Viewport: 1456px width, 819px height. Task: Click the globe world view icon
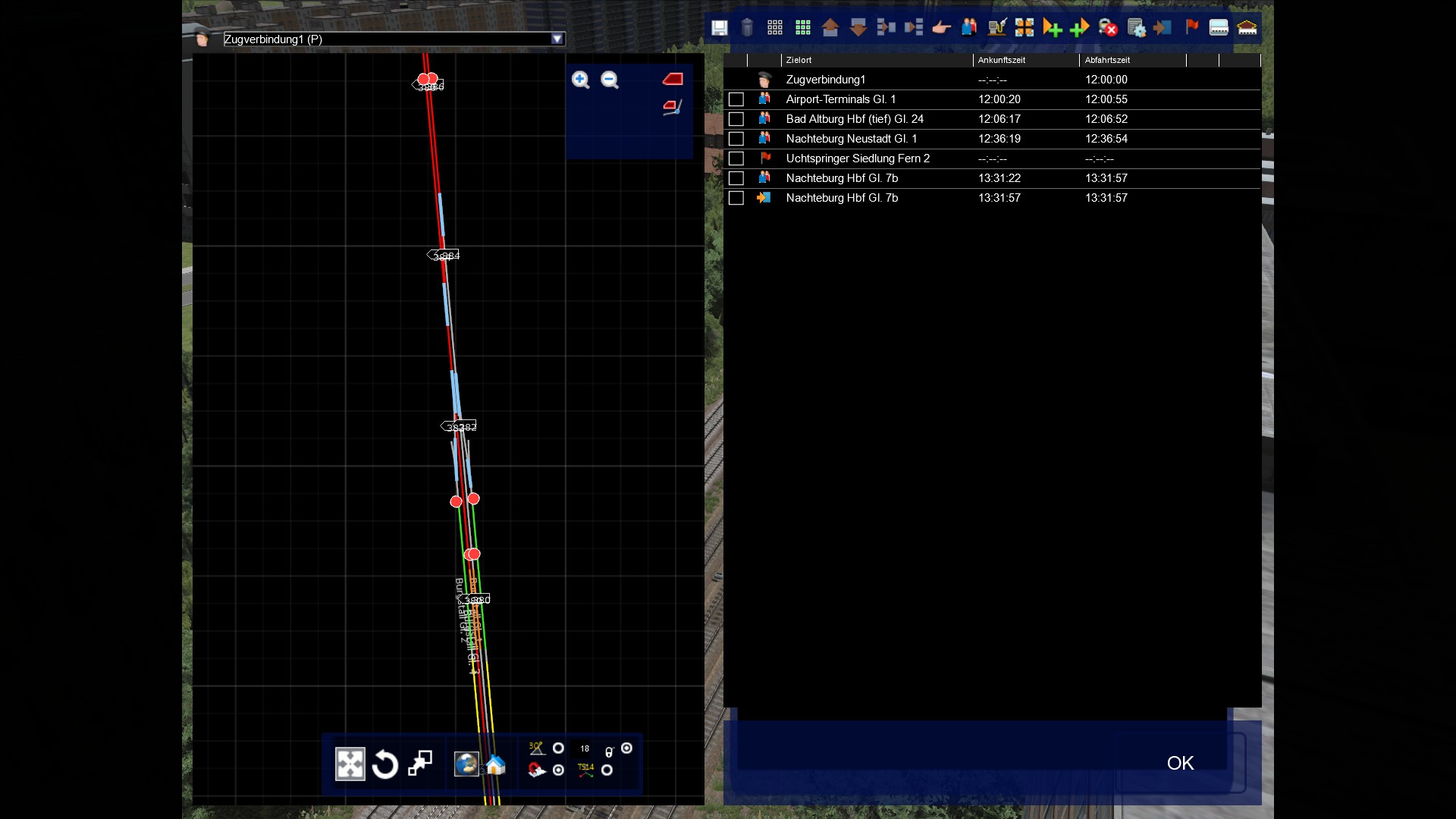(x=466, y=764)
